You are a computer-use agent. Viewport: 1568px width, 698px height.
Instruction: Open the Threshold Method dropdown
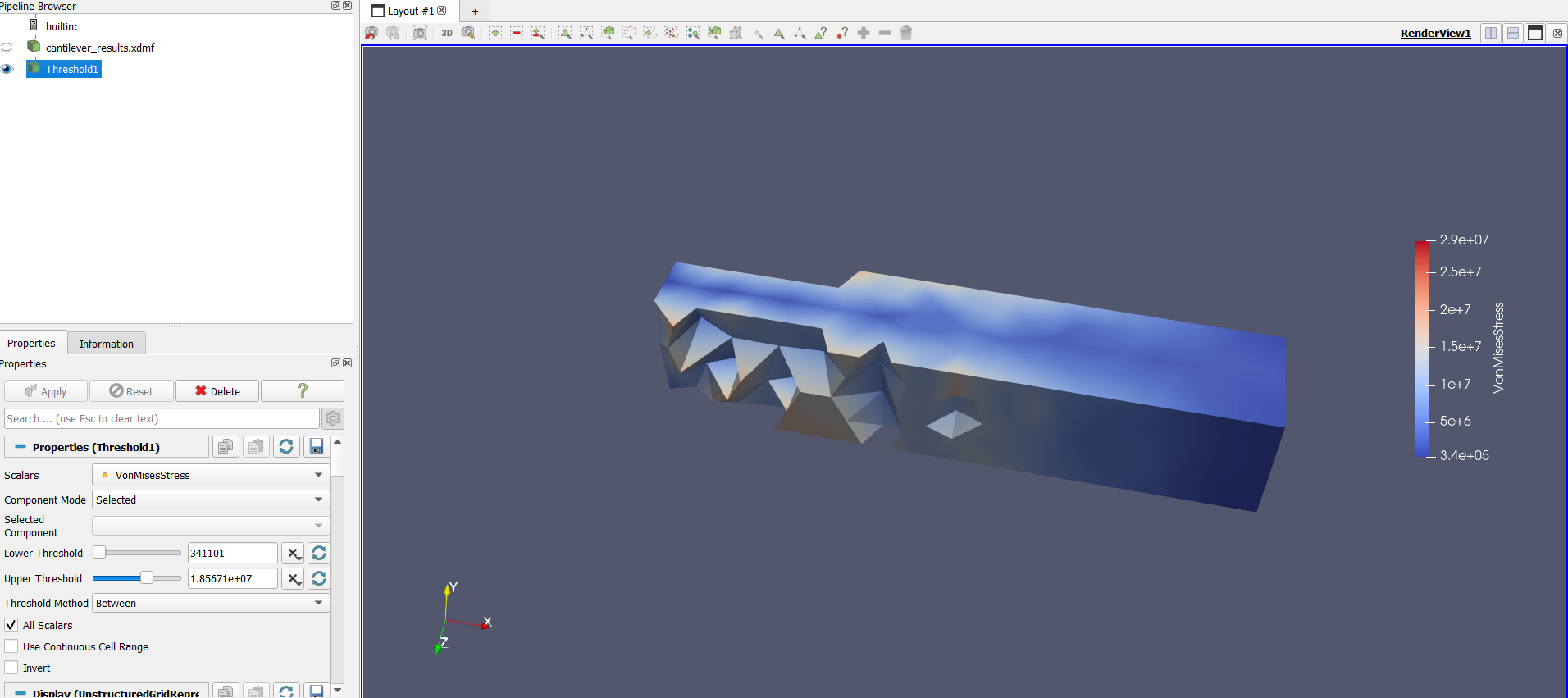(x=211, y=603)
